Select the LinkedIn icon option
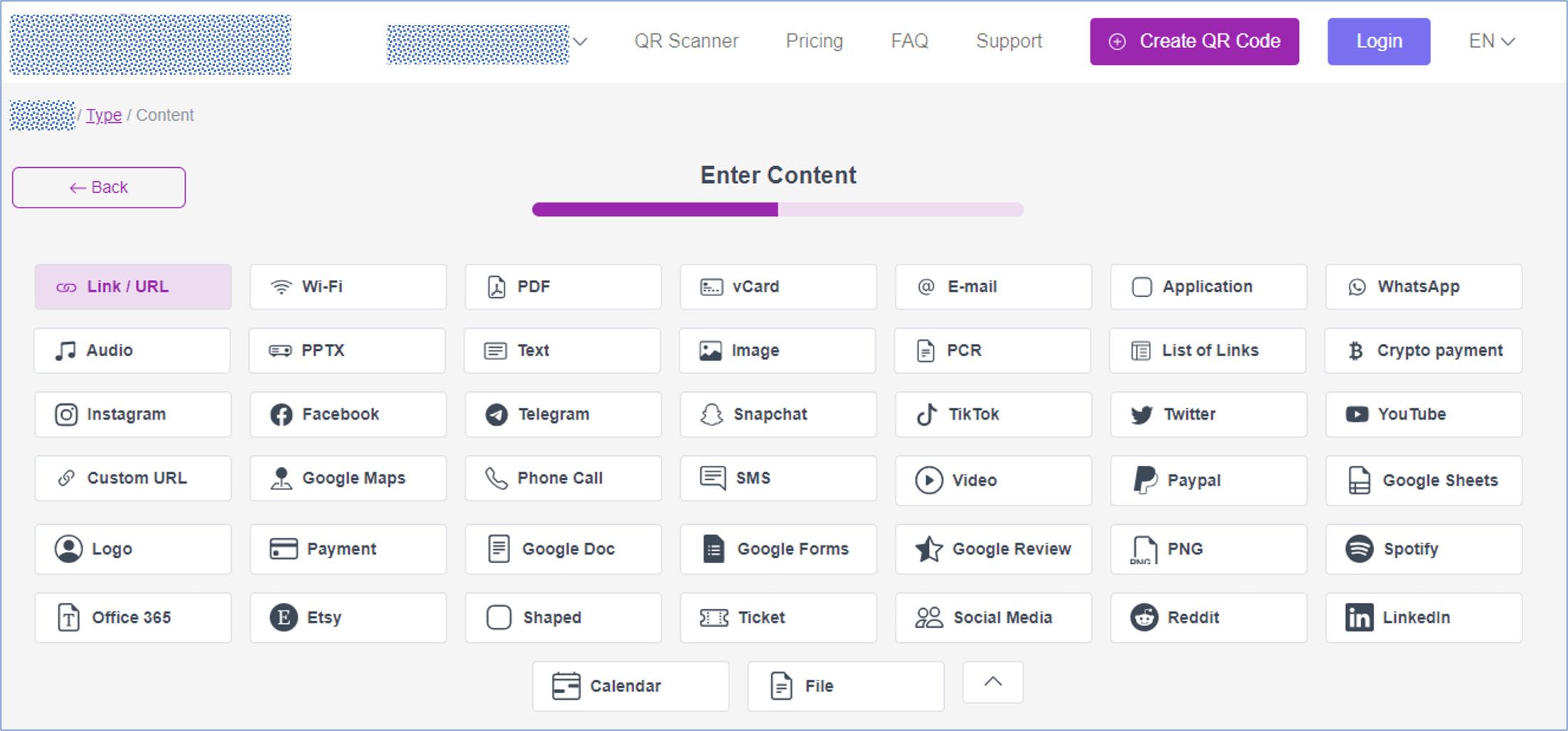The height and width of the screenshot is (731, 1568). (x=1359, y=617)
